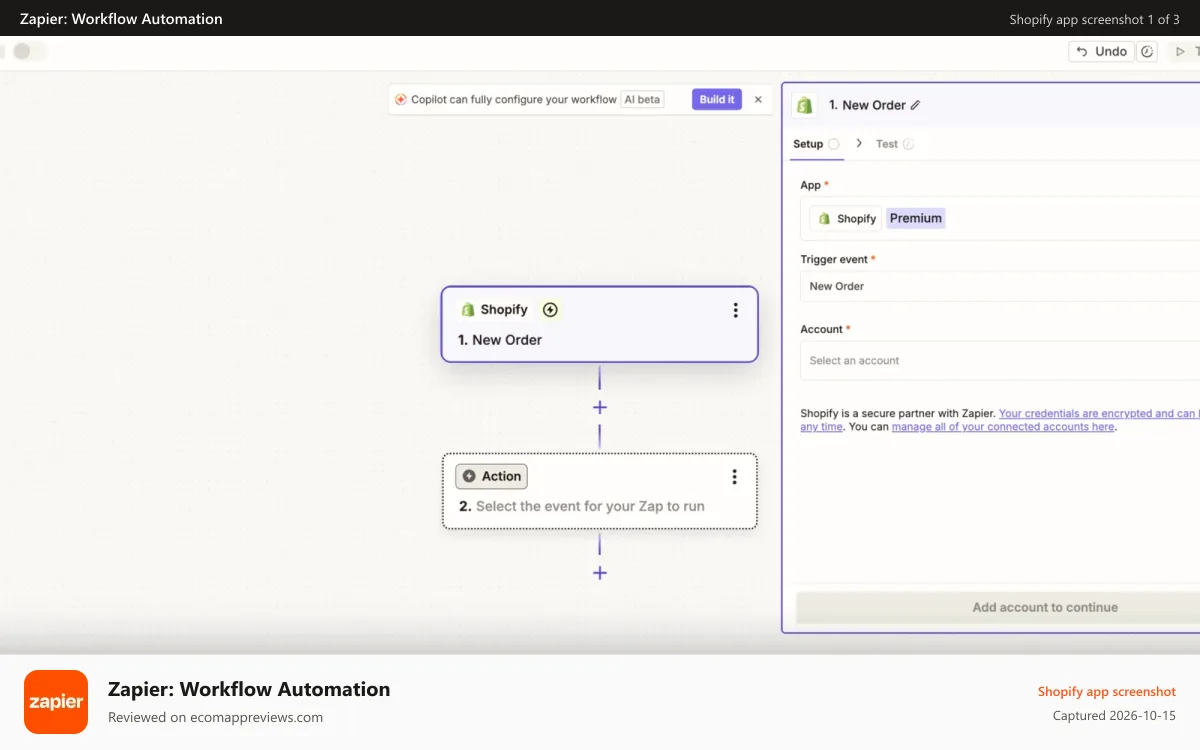Select the Shopify New Order trigger node
This screenshot has width=1200, height=750.
point(600,324)
